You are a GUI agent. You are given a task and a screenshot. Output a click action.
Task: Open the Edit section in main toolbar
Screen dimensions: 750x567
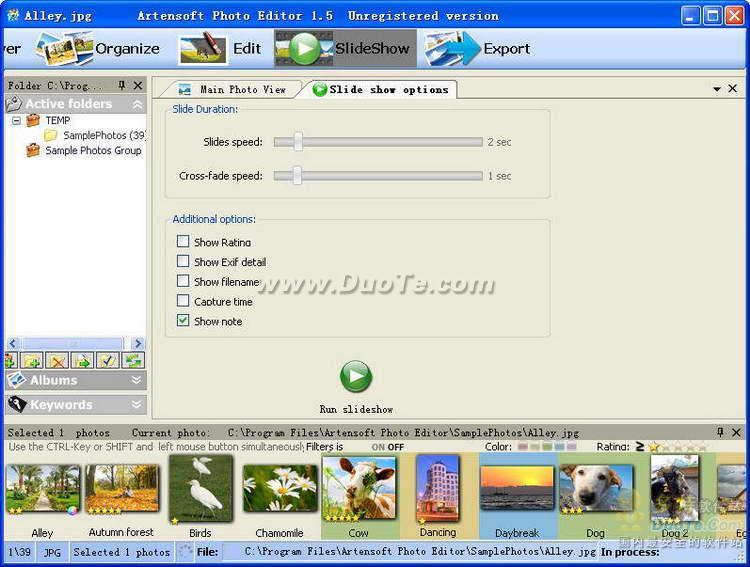(220, 48)
